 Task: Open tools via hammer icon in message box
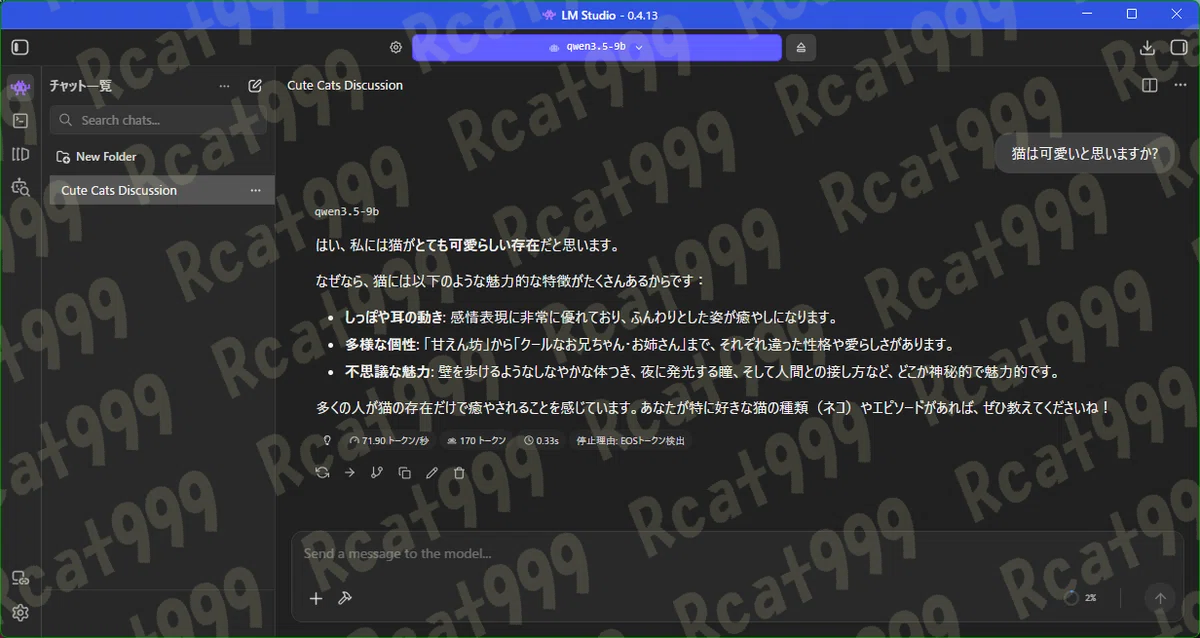pyautogui.click(x=345, y=598)
